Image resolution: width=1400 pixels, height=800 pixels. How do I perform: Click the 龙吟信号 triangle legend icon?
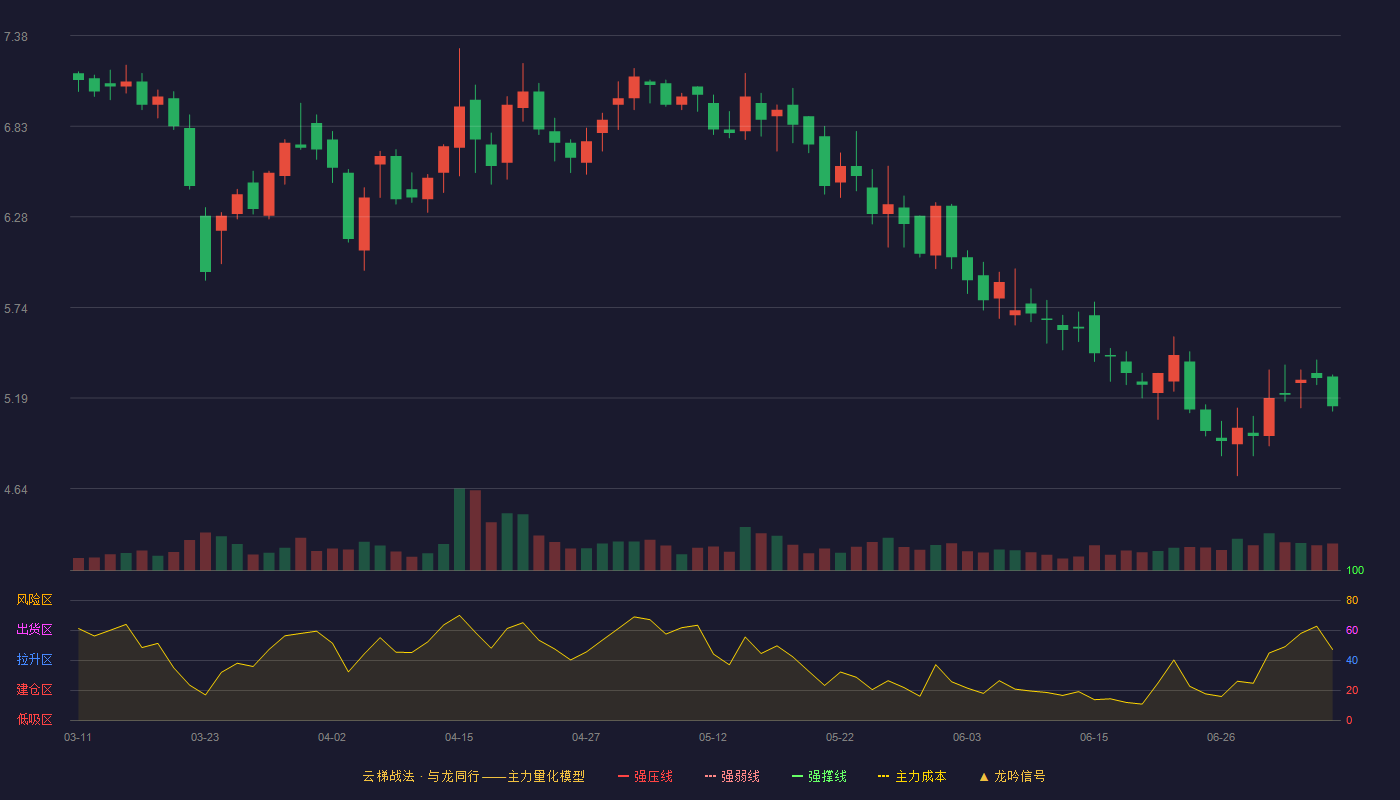point(984,776)
